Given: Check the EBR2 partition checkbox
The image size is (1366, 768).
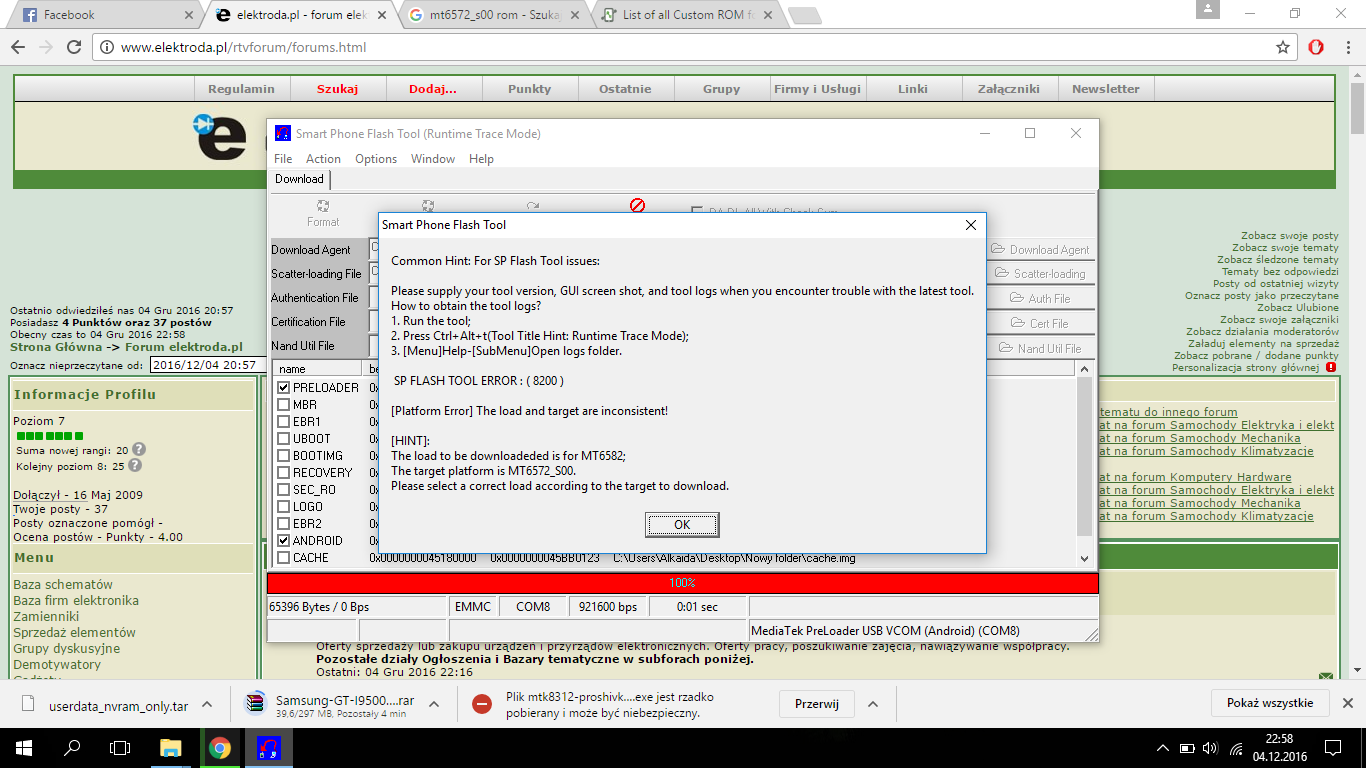Looking at the screenshot, I should point(284,524).
